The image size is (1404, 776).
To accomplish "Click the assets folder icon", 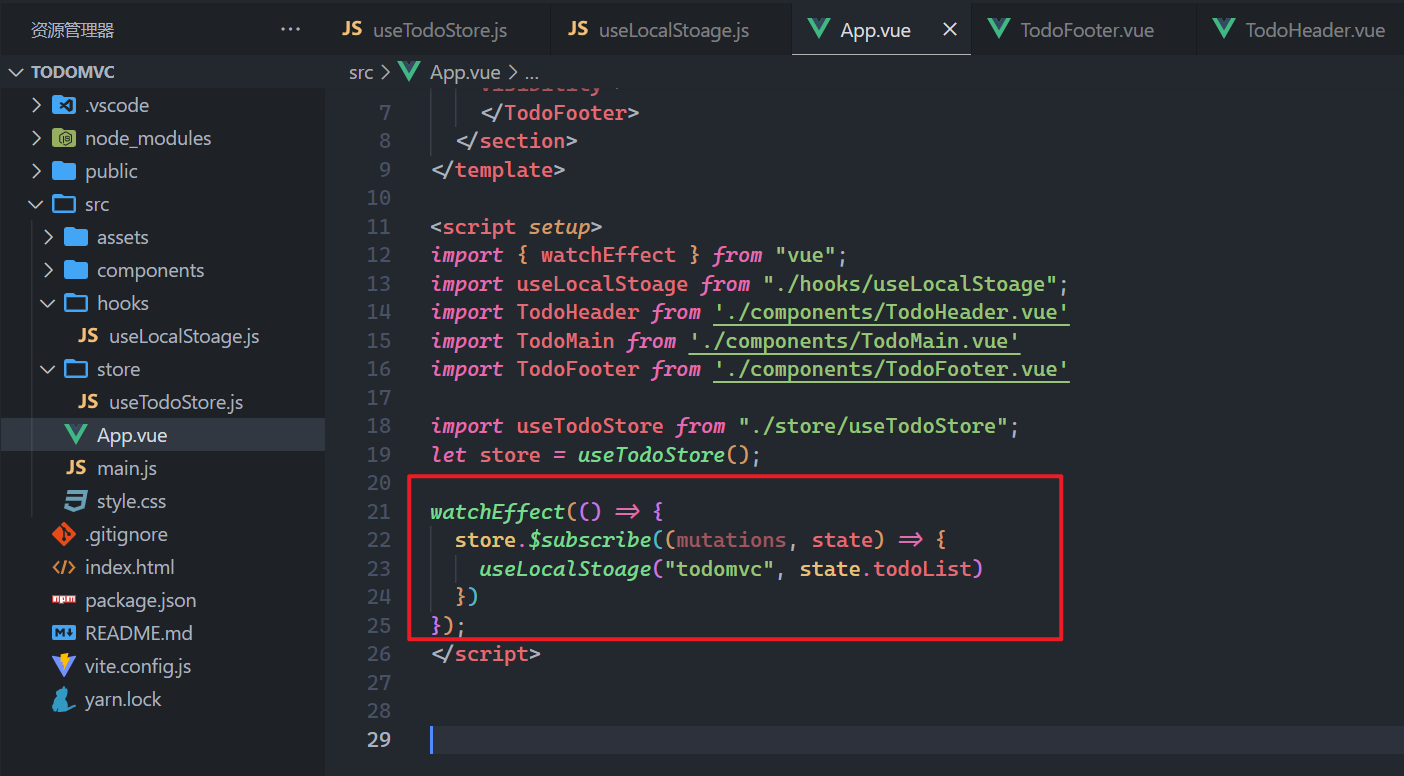I will 76,238.
